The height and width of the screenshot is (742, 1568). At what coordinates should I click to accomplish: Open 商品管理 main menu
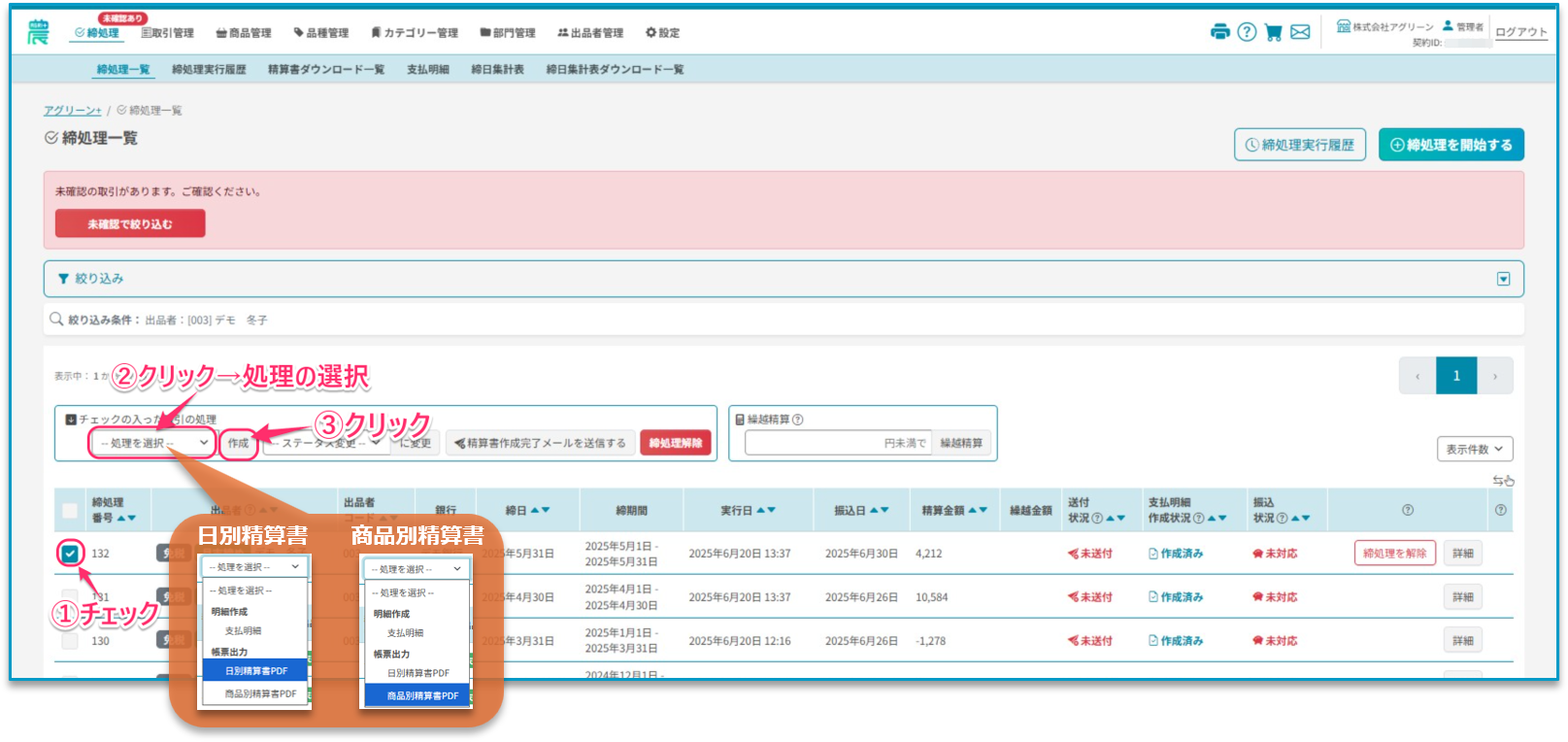244,33
